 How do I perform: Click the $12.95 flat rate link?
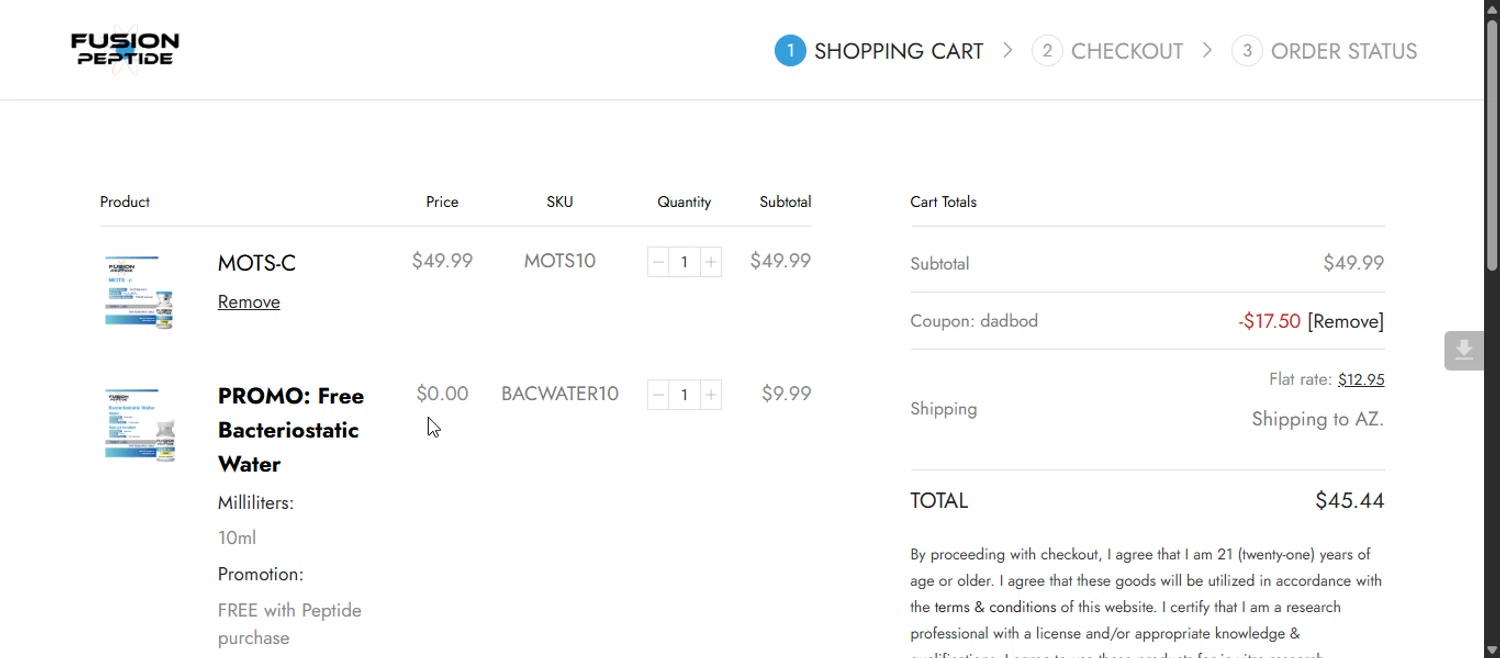click(1361, 380)
